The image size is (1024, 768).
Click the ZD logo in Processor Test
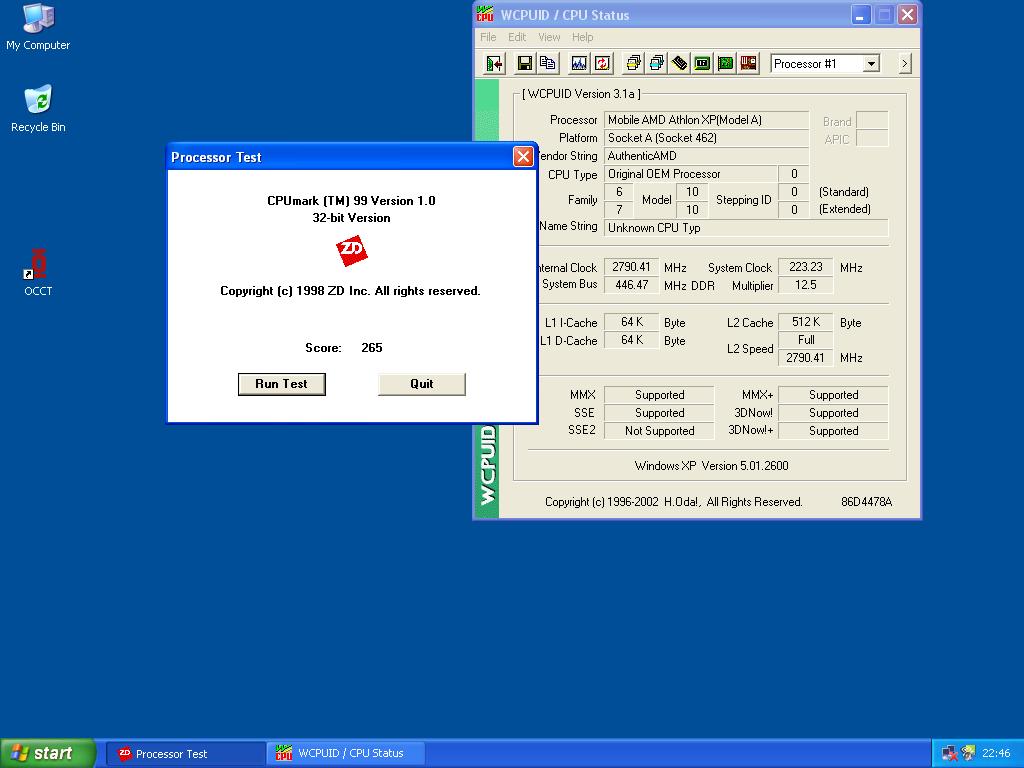[351, 251]
